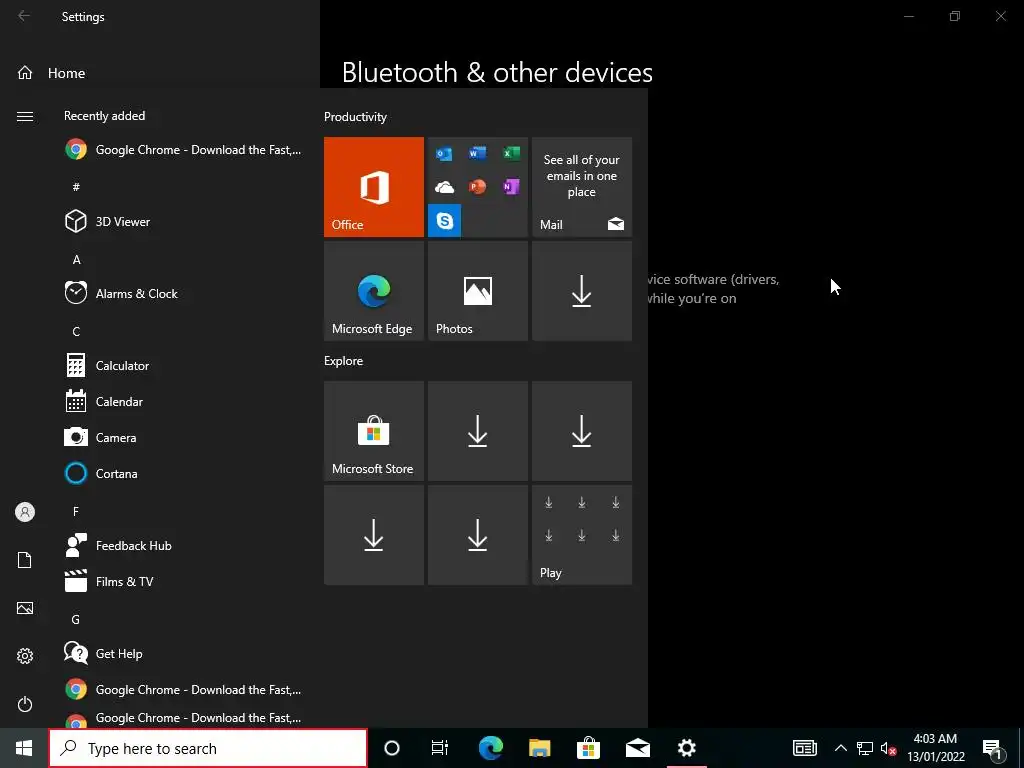The width and height of the screenshot is (1024, 768).
Task: Click the pending download tile beside Photos
Action: point(582,291)
